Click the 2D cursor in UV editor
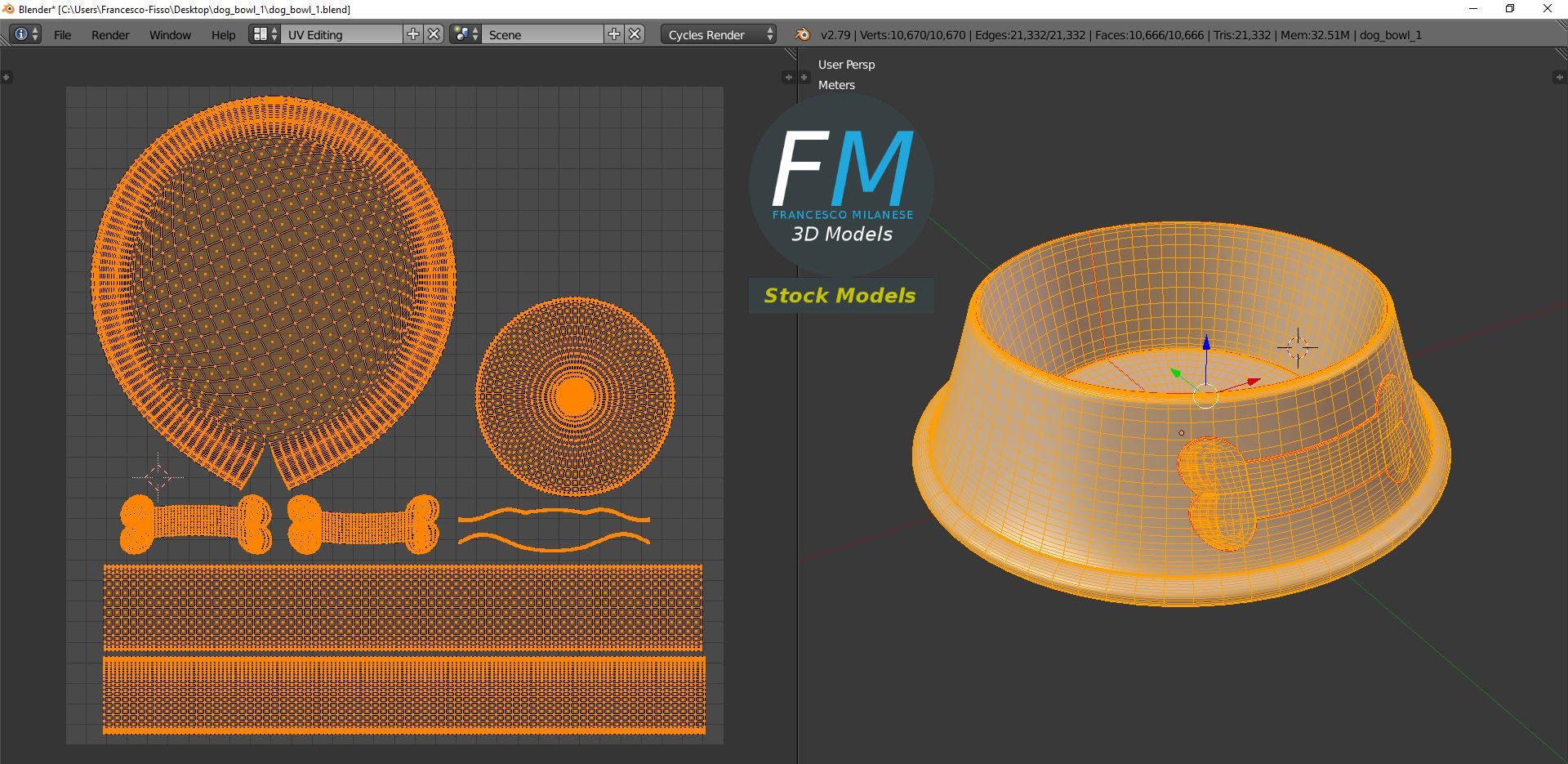The width and height of the screenshot is (1568, 764). coord(158,477)
